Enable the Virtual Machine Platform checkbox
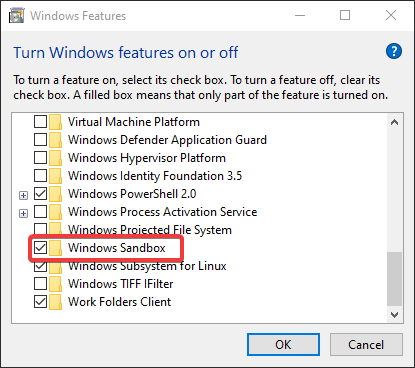 click(40, 122)
